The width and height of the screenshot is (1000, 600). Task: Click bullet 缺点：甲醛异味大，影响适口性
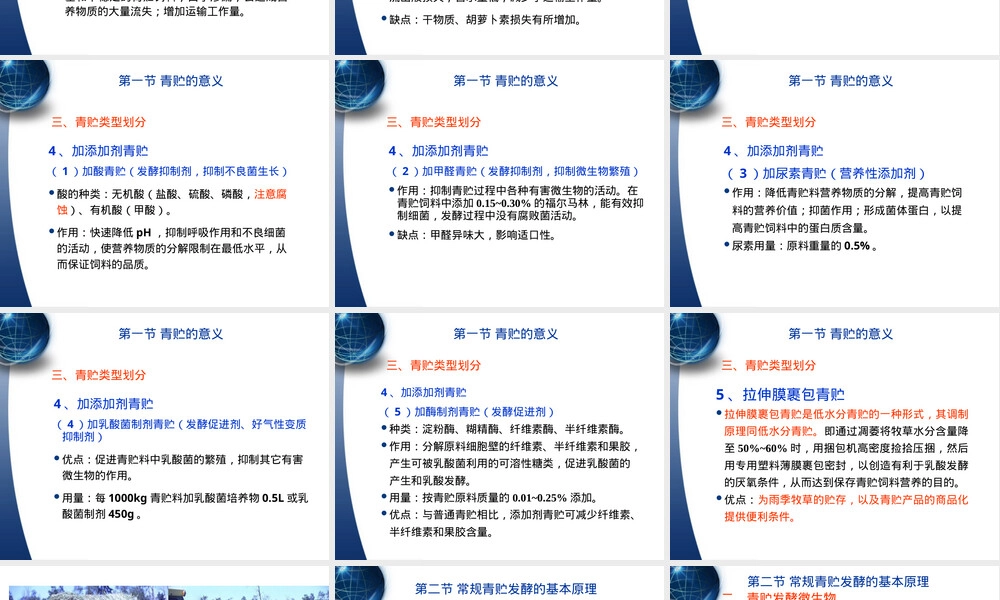point(473,235)
